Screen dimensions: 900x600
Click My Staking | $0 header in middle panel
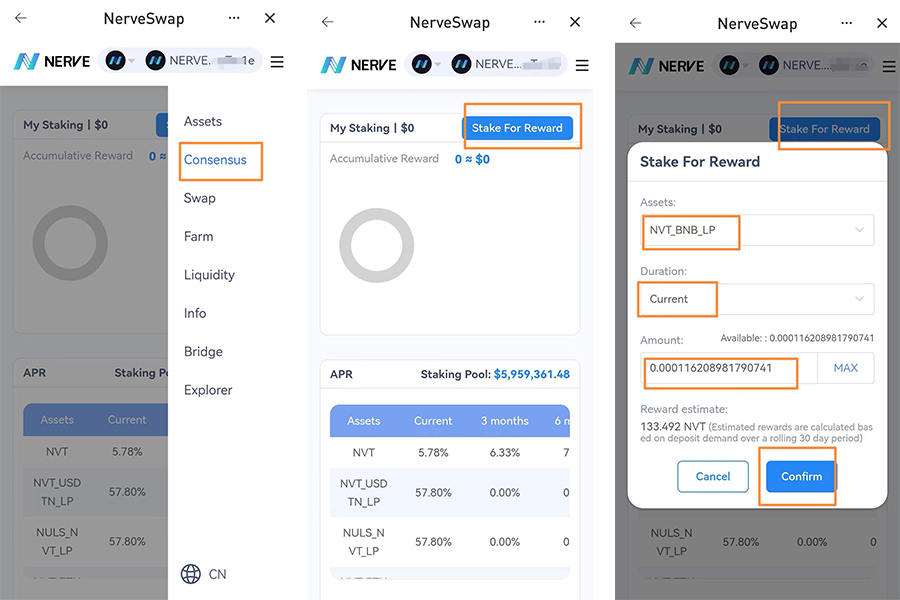[372, 128]
